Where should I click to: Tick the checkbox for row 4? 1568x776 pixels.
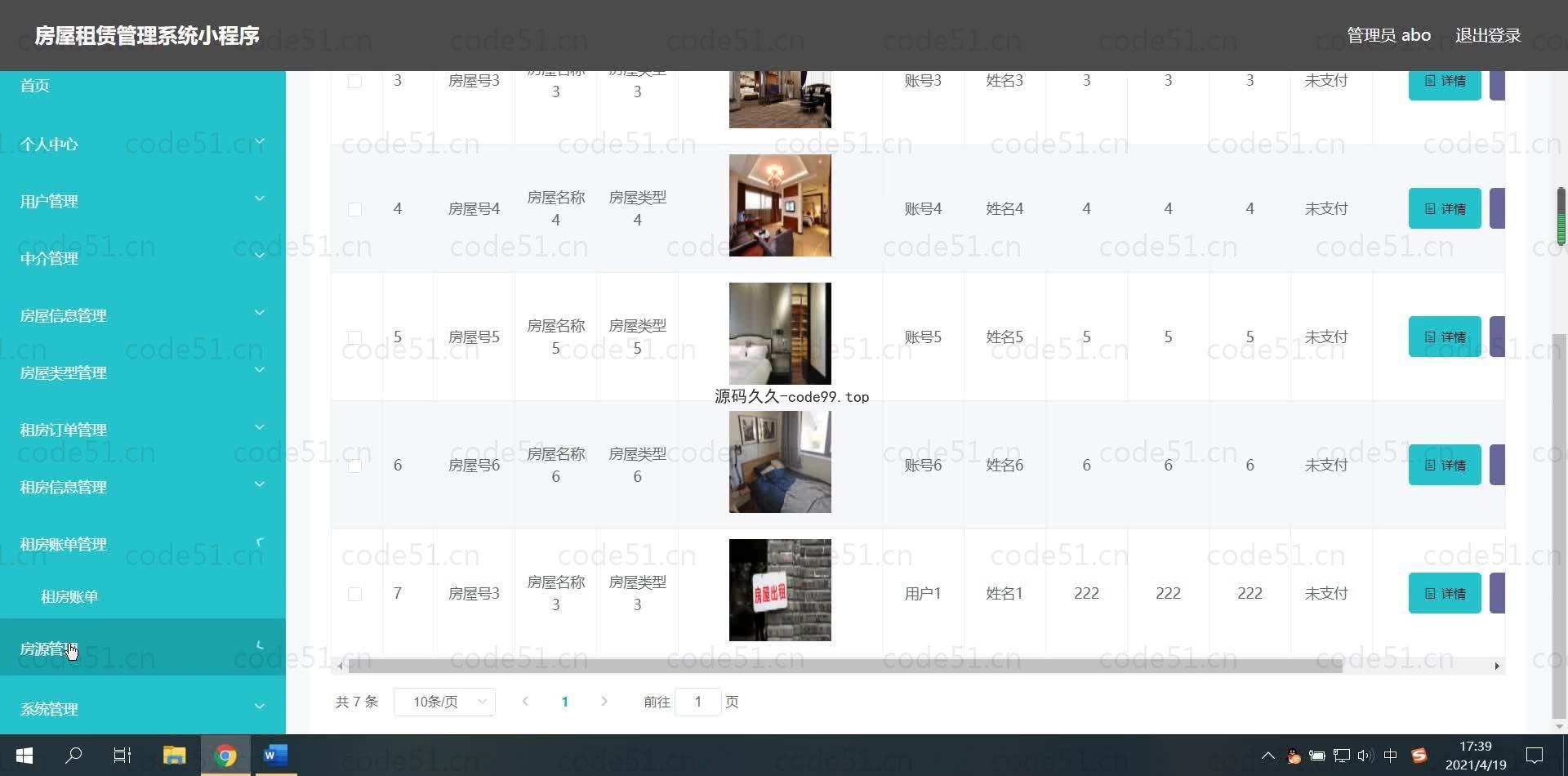pyautogui.click(x=354, y=209)
